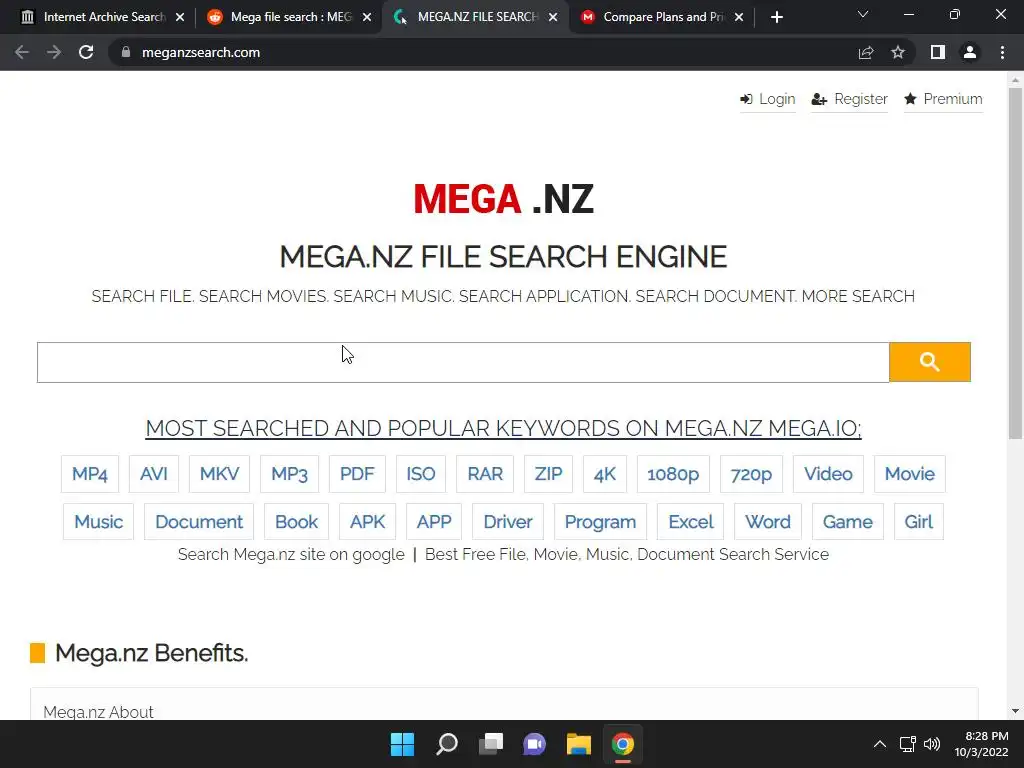Choose the RAR keyword
The image size is (1024, 768).
[485, 474]
